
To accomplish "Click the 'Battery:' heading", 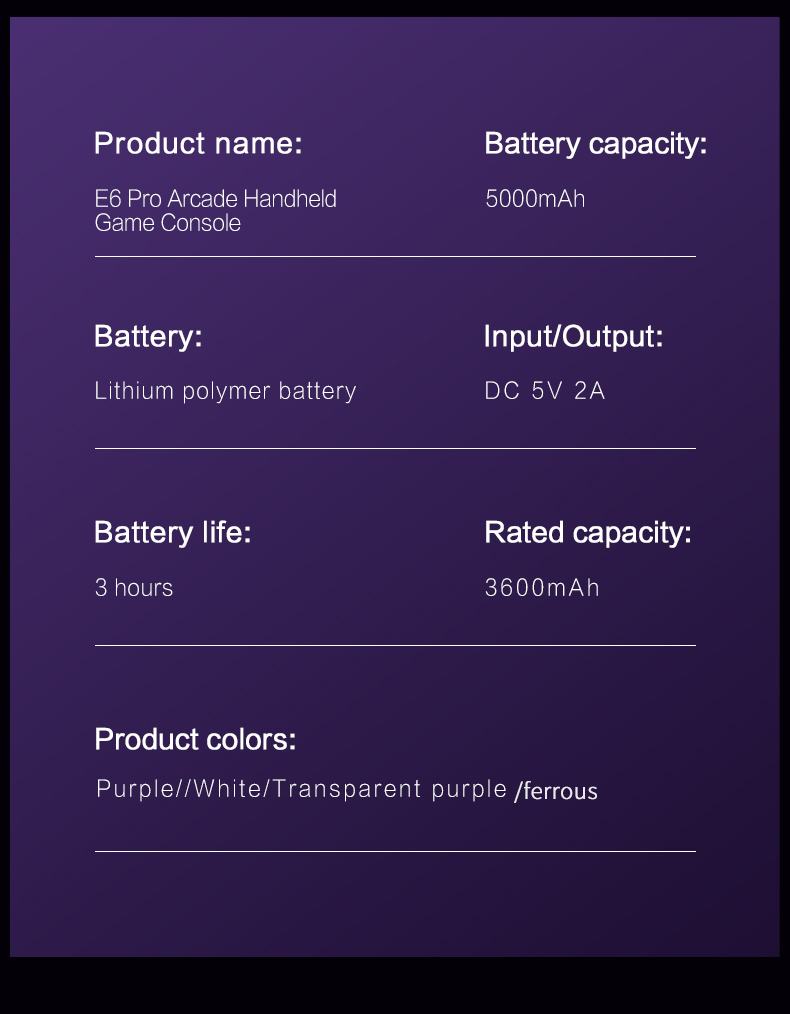I will 148,337.
